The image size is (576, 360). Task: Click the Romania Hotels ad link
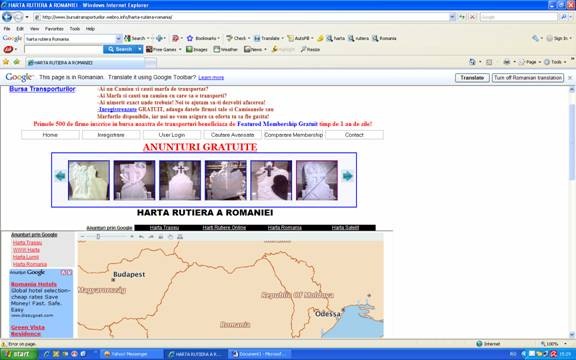click(x=34, y=284)
